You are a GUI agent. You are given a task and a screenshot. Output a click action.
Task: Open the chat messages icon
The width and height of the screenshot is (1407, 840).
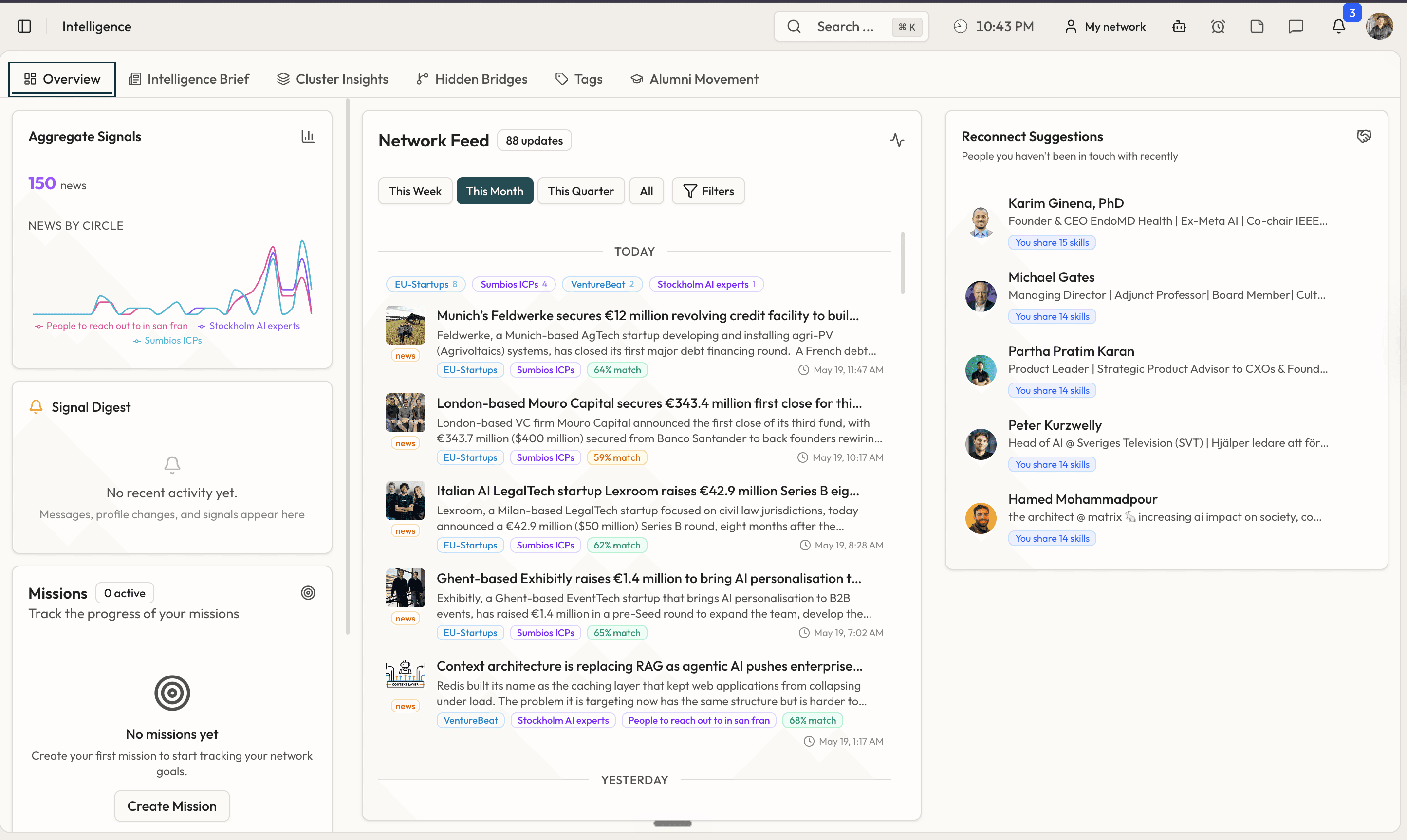pos(1296,27)
